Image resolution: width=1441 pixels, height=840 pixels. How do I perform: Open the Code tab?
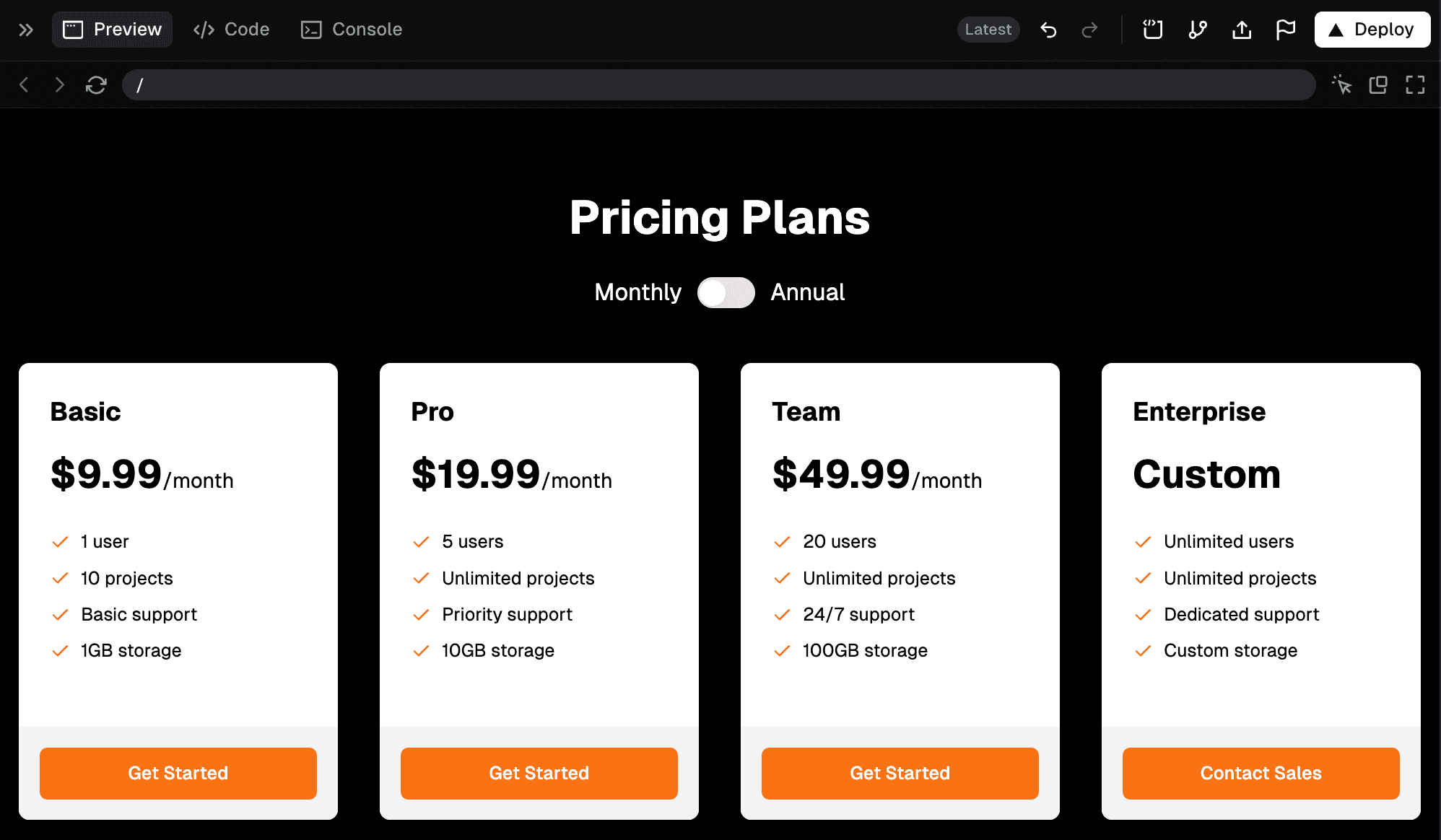[231, 30]
